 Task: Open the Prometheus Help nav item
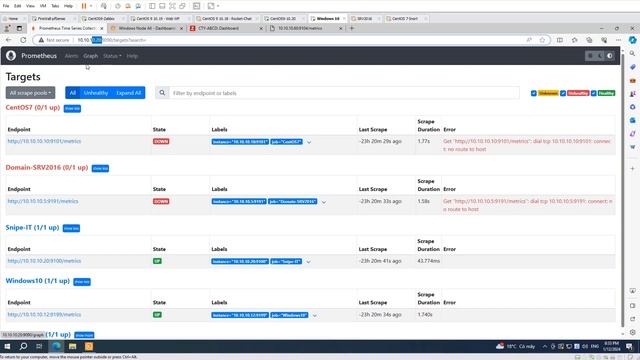(132, 56)
